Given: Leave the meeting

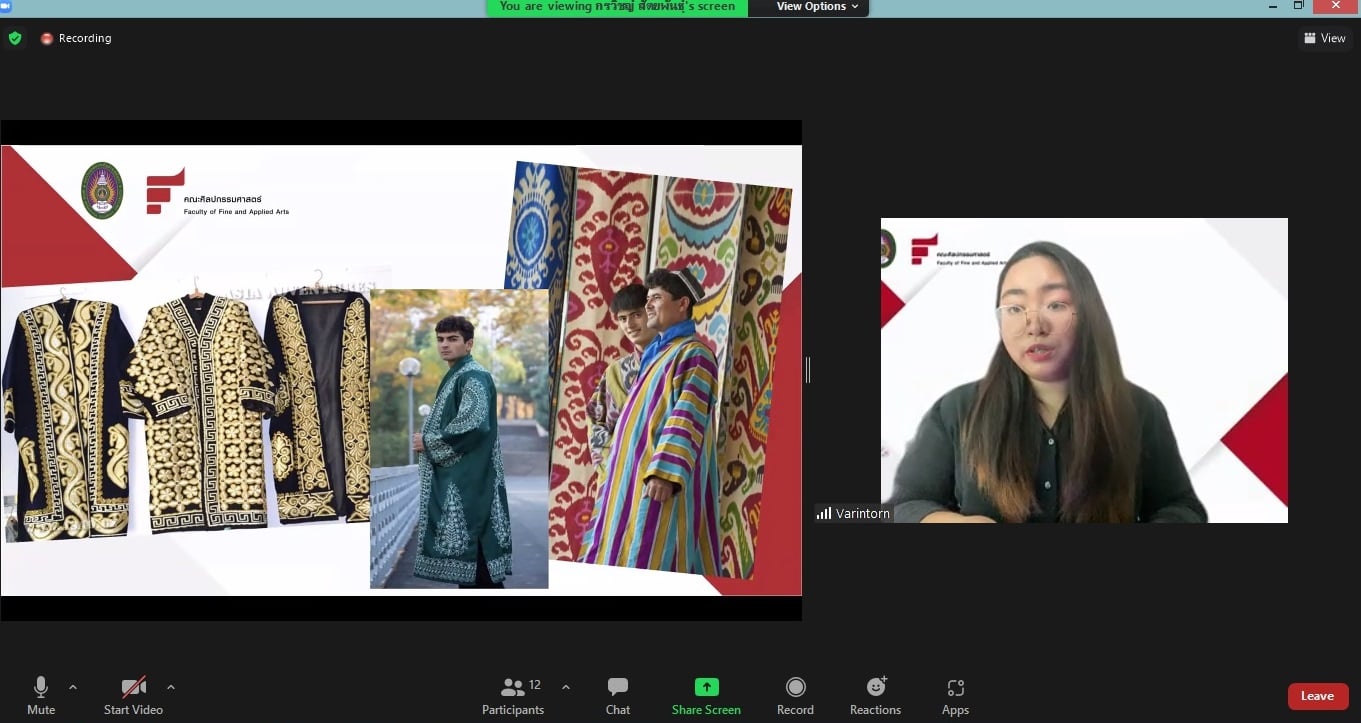Looking at the screenshot, I should tap(1317, 696).
